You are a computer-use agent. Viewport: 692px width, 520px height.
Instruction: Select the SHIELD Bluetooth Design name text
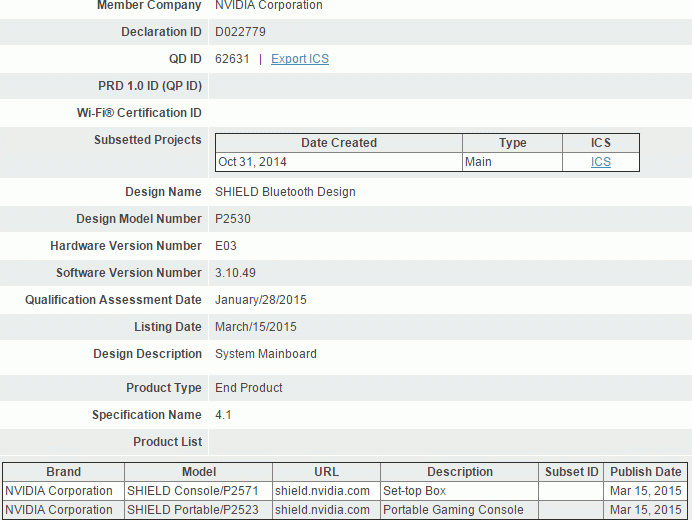285,192
